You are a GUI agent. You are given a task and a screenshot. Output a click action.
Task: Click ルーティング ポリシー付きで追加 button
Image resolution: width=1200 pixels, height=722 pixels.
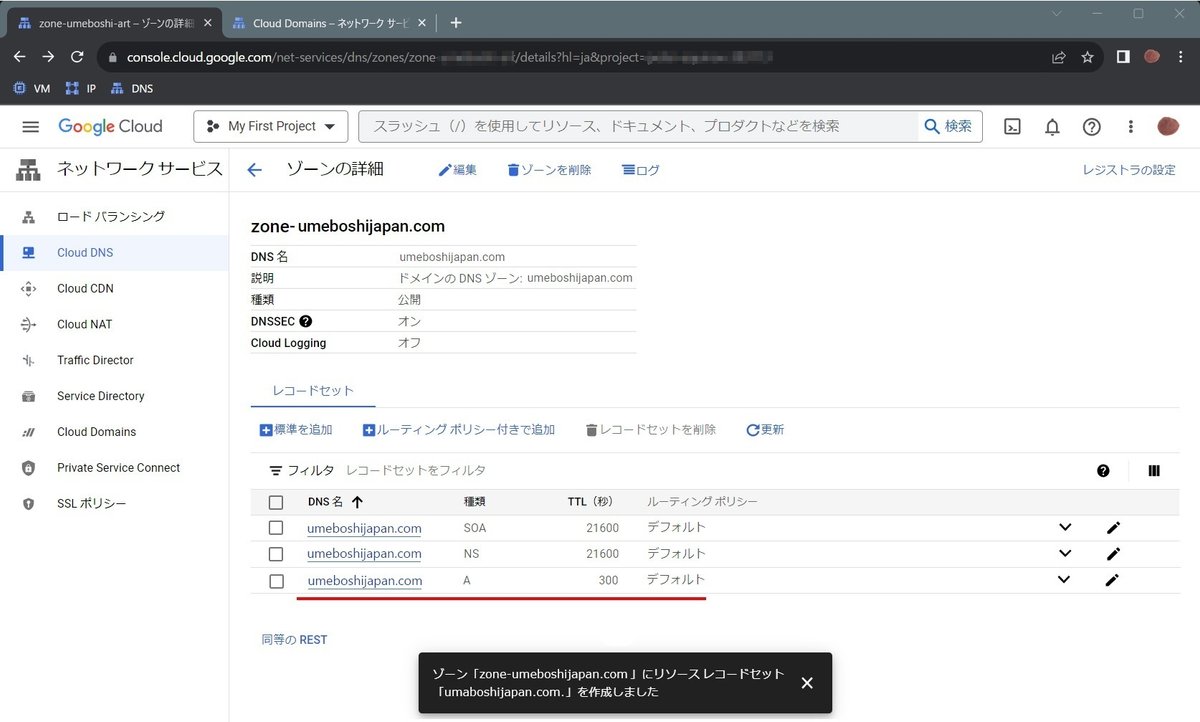459,430
